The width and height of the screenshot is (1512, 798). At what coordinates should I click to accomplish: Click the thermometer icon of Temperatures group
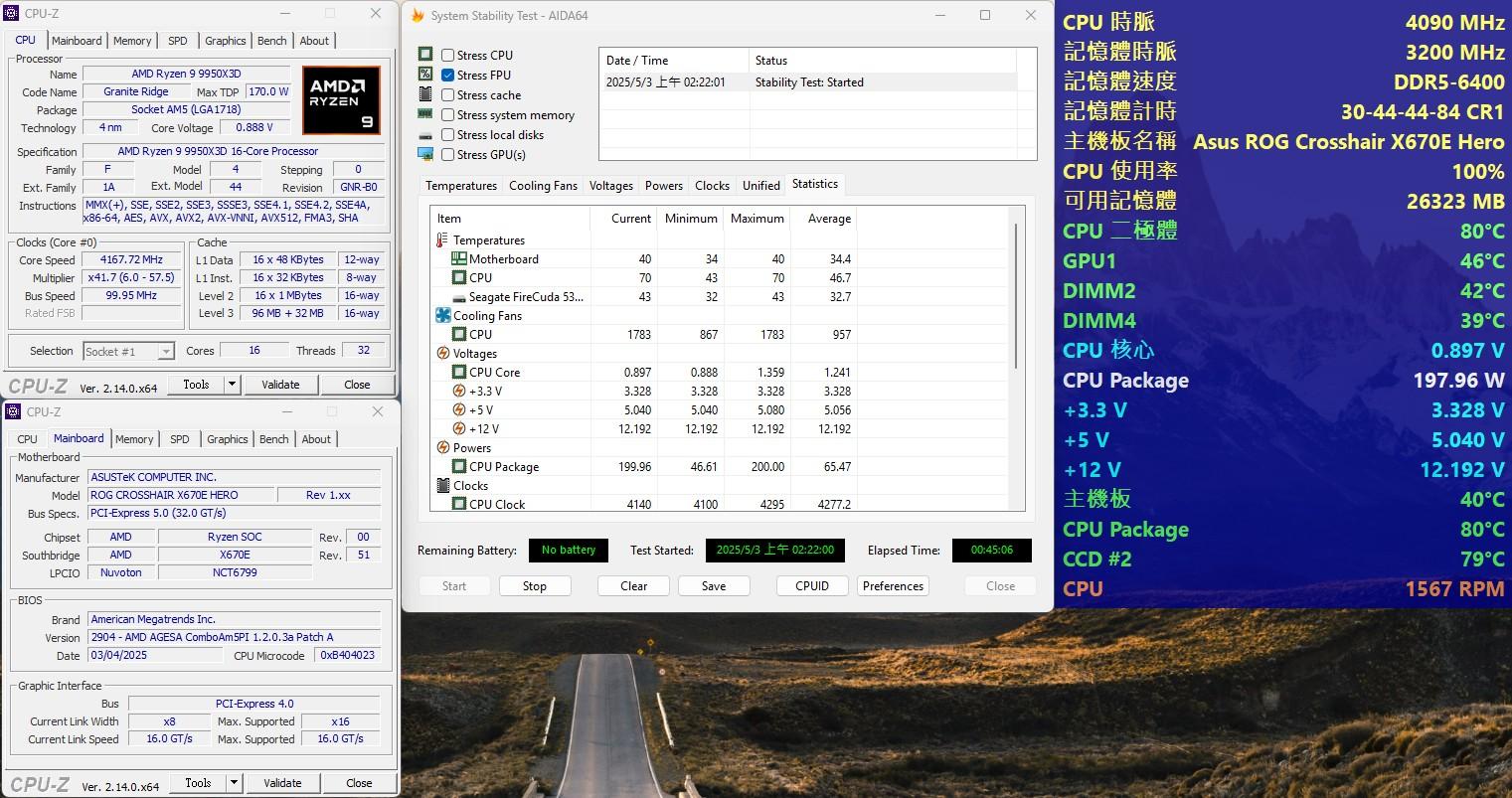click(x=442, y=240)
